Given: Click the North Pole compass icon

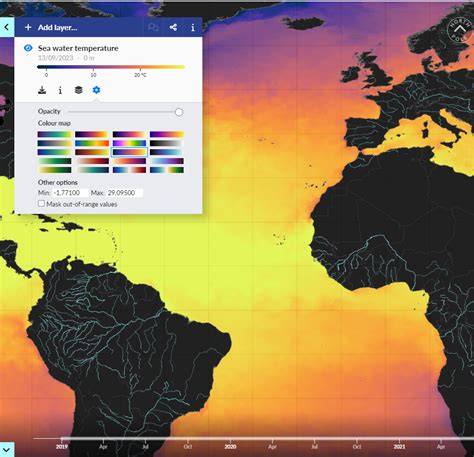Looking at the screenshot, I should [460, 30].
